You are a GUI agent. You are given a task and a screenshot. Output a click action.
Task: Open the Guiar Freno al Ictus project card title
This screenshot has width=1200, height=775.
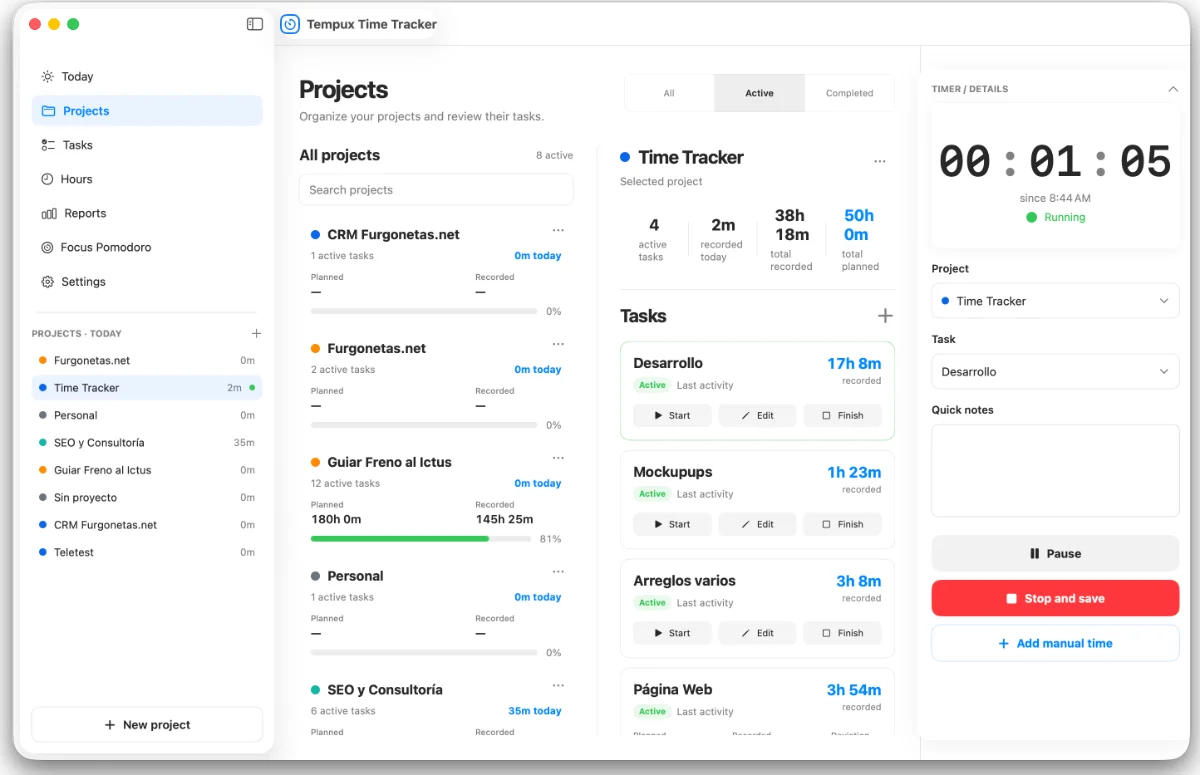389,463
